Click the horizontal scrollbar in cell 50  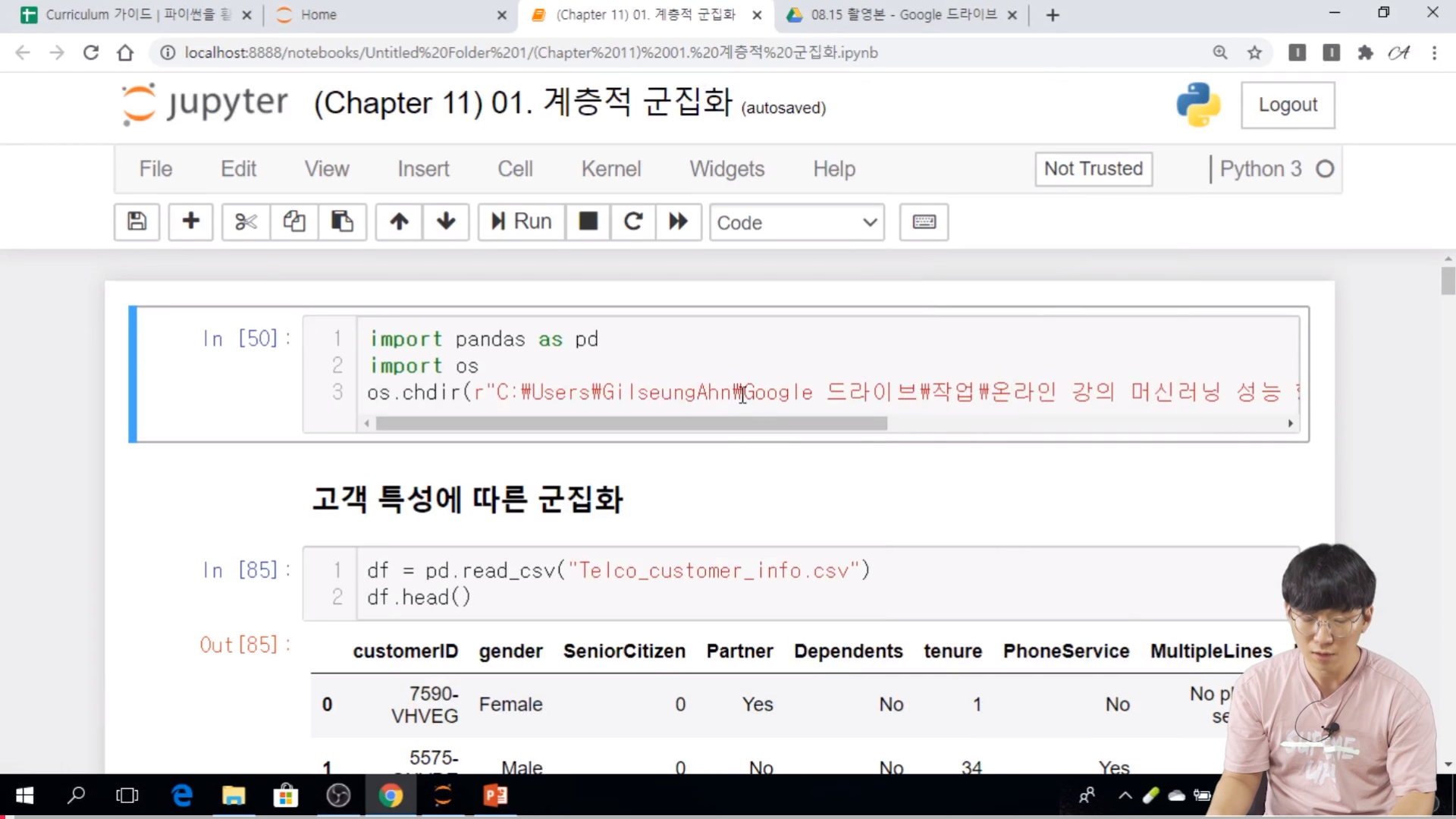[631, 423]
